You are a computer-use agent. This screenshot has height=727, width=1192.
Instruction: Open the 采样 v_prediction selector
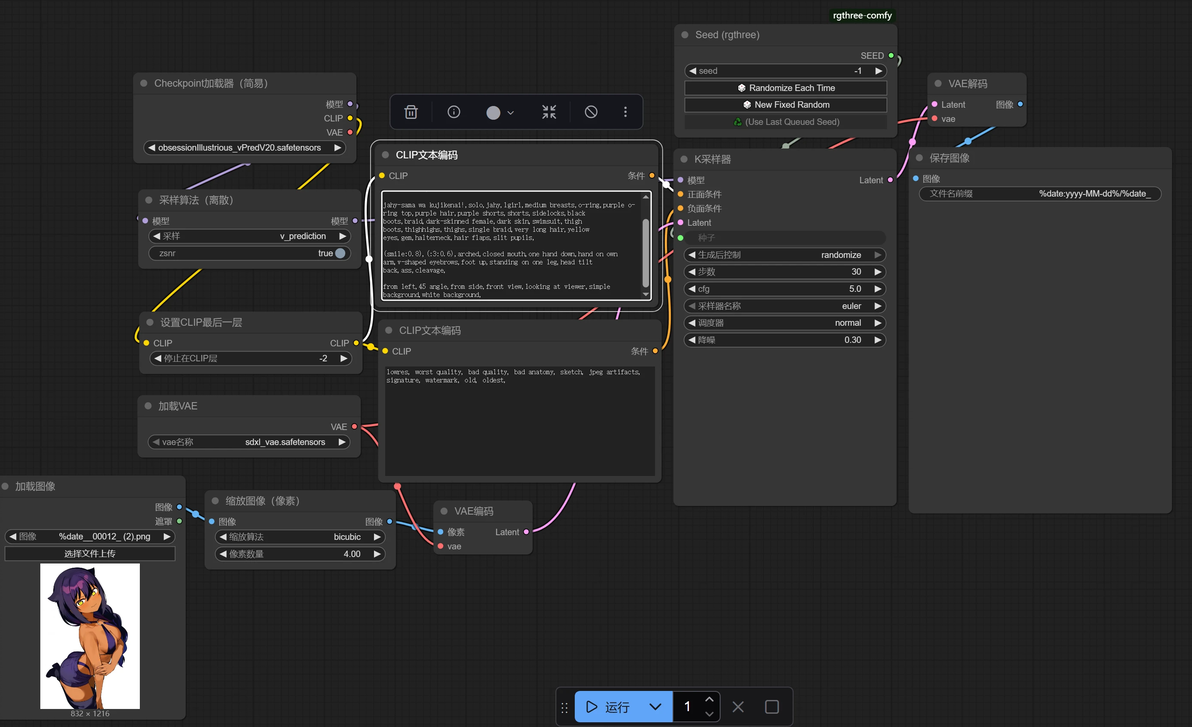point(249,236)
